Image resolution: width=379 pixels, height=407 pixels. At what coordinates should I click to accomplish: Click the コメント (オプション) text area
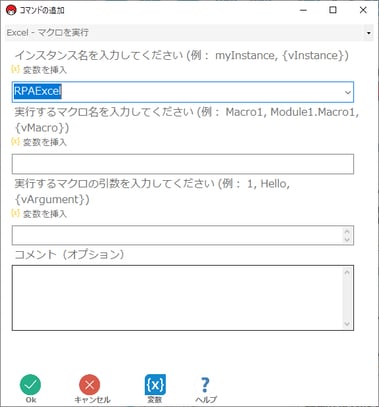pyautogui.click(x=177, y=298)
